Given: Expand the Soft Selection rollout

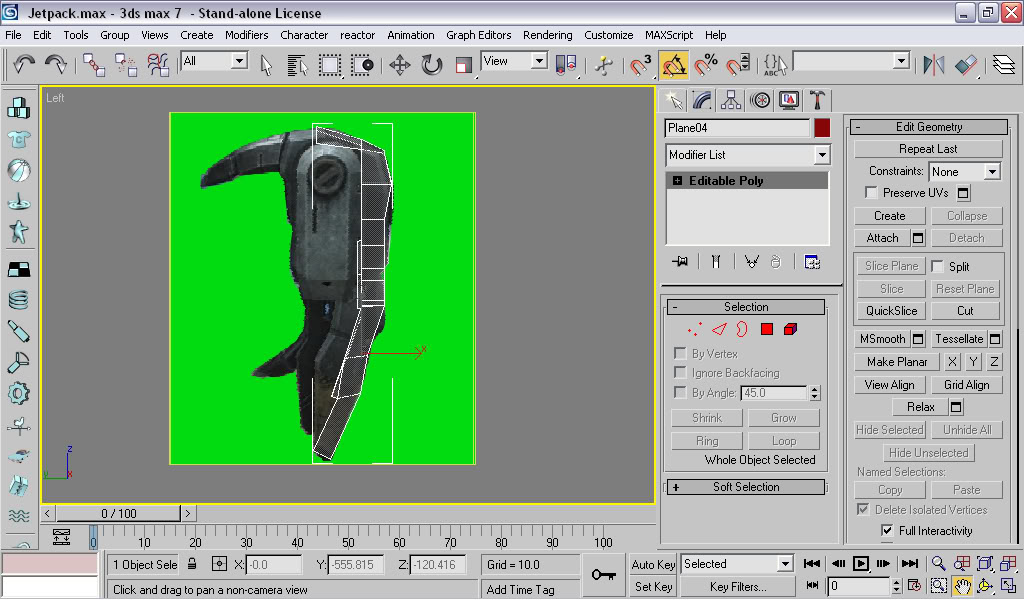Looking at the screenshot, I should 746,487.
